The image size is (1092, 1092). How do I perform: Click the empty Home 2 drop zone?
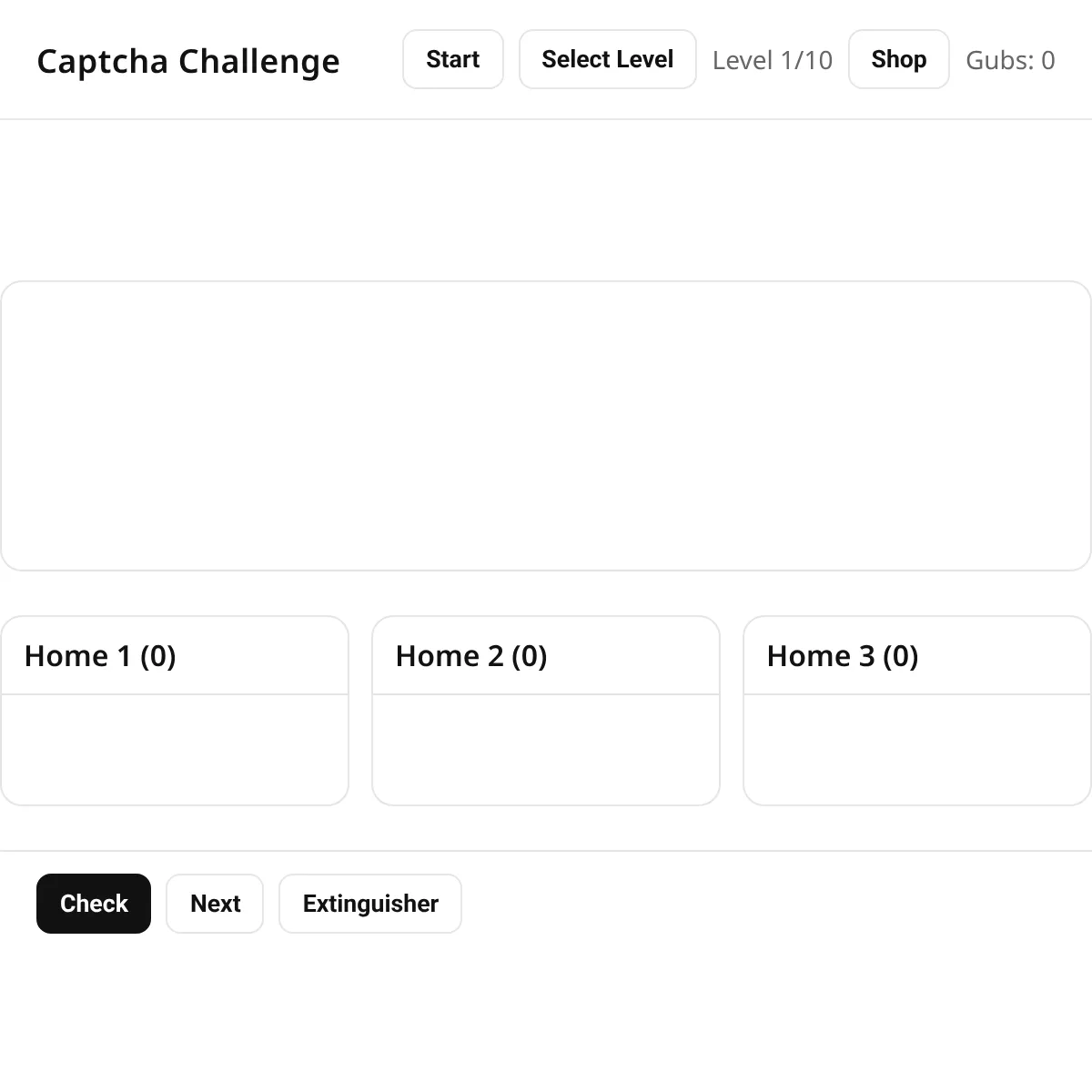[546, 750]
